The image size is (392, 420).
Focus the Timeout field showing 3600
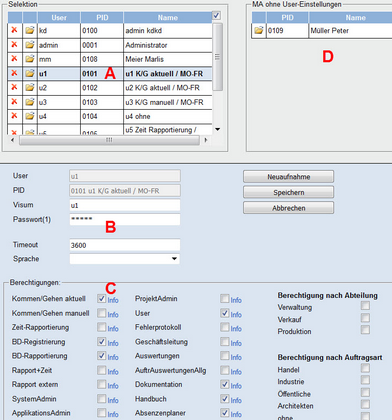coord(125,245)
